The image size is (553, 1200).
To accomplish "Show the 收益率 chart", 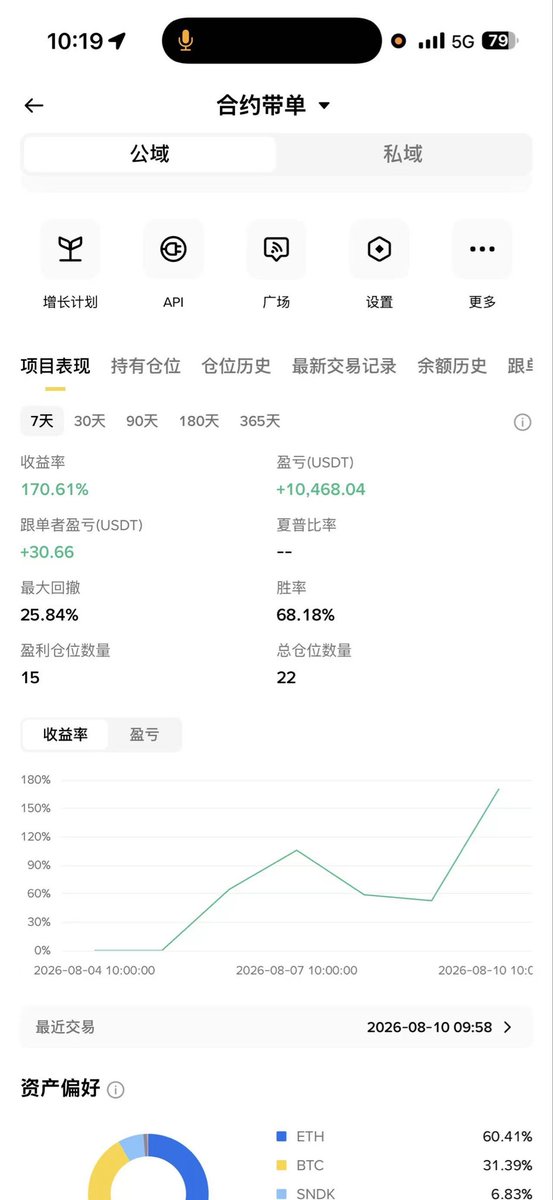I will coord(65,734).
